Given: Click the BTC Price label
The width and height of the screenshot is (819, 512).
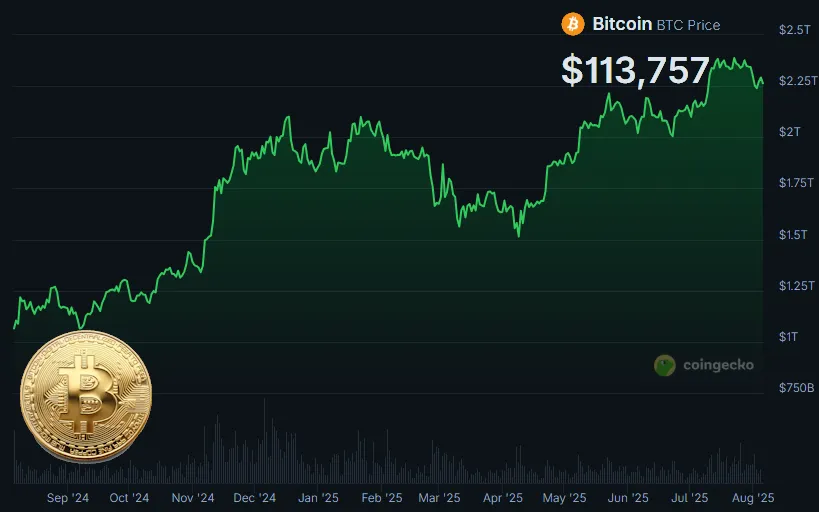Looking at the screenshot, I should click(x=688, y=25).
